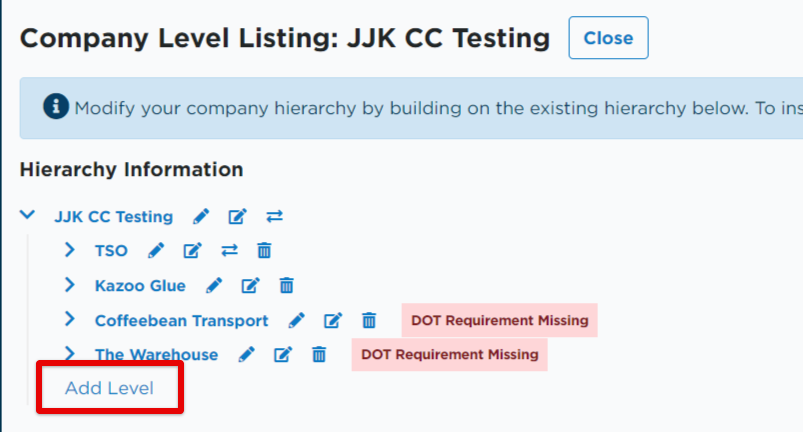Viewport: 803px width, 432px height.
Task: Click pencil icon next to Kazoo Glue
Action: pyautogui.click(x=214, y=286)
